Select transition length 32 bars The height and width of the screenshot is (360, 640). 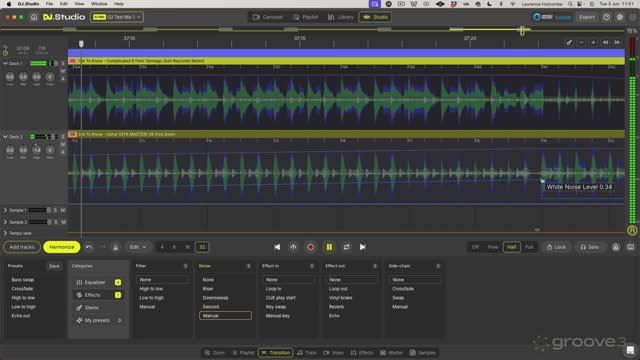click(202, 247)
